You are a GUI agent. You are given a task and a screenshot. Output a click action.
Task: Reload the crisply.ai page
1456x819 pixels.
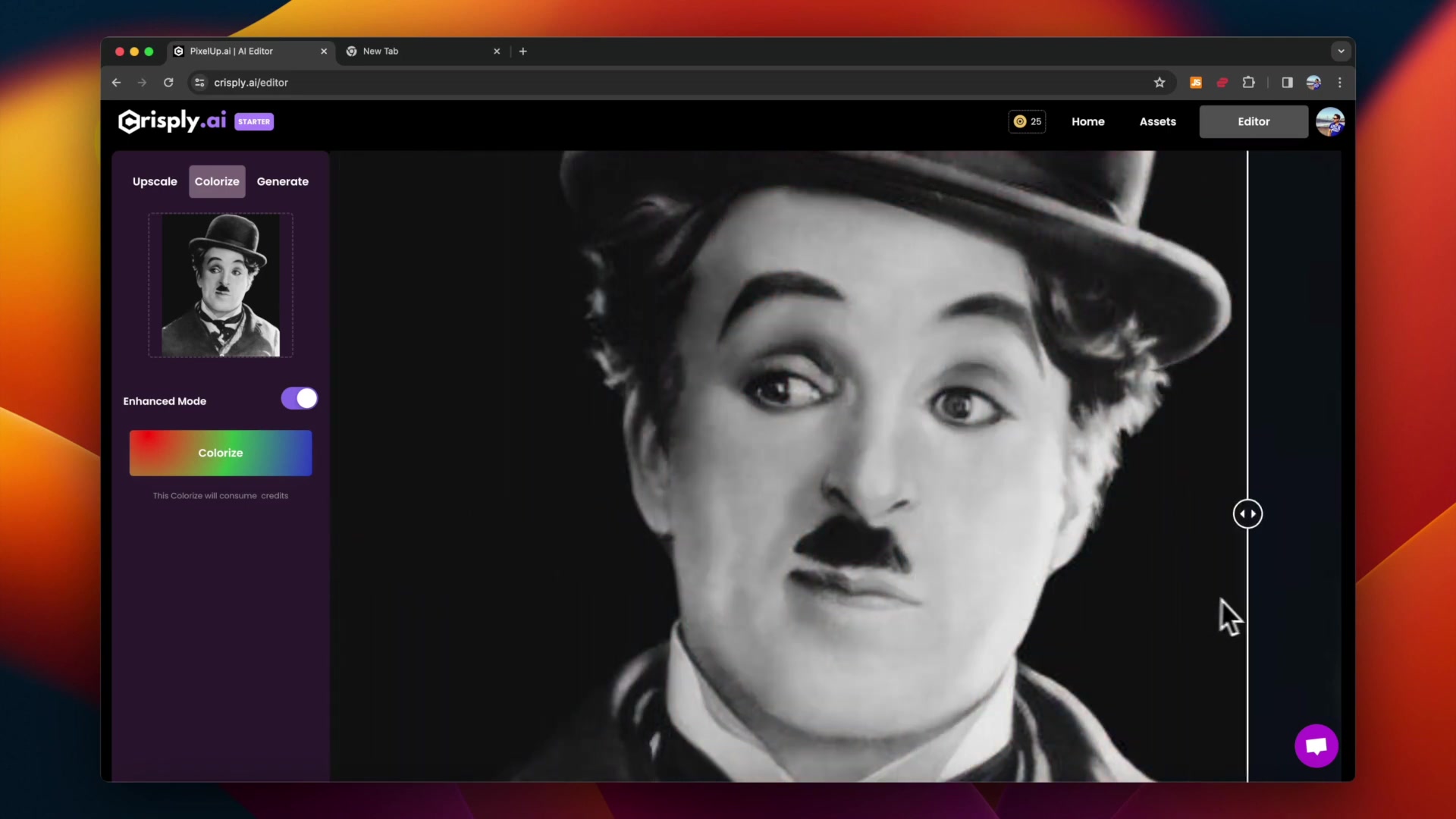168,83
